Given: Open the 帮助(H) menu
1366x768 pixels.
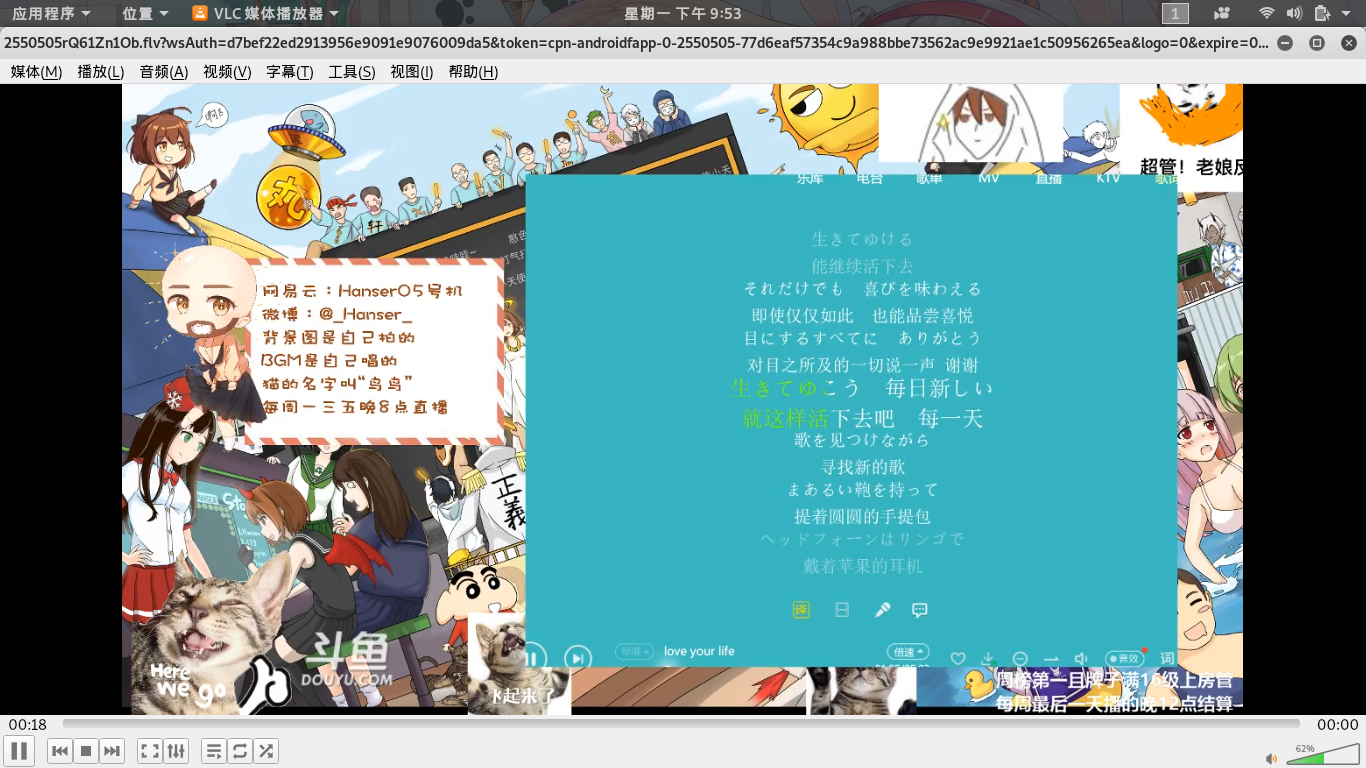Looking at the screenshot, I should 473,72.
